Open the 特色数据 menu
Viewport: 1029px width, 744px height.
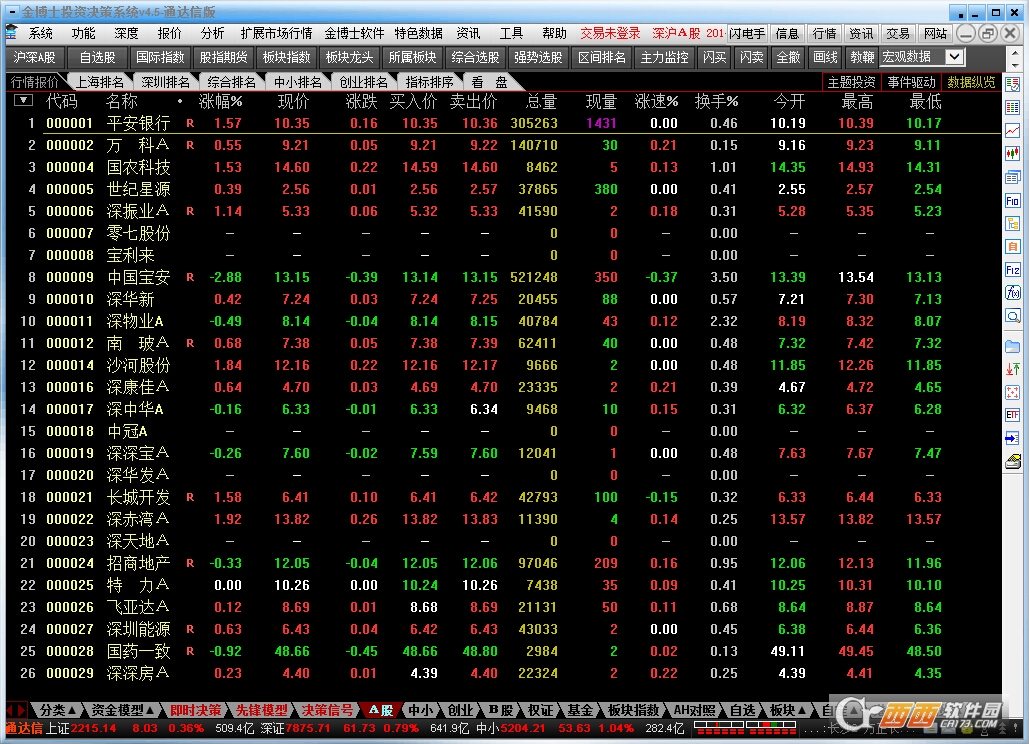pos(419,33)
